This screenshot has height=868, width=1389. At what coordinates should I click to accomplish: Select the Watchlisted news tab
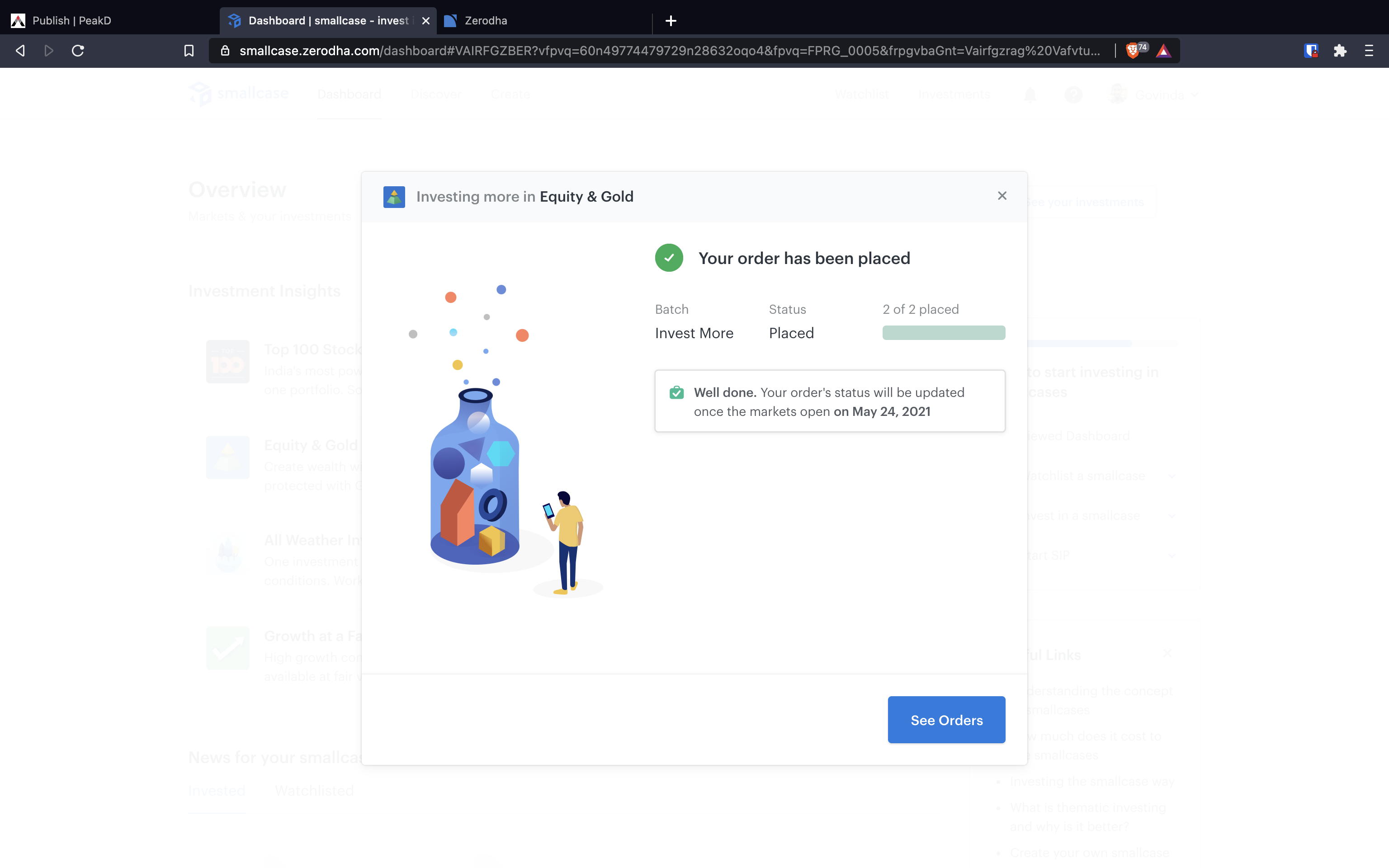[x=314, y=791]
